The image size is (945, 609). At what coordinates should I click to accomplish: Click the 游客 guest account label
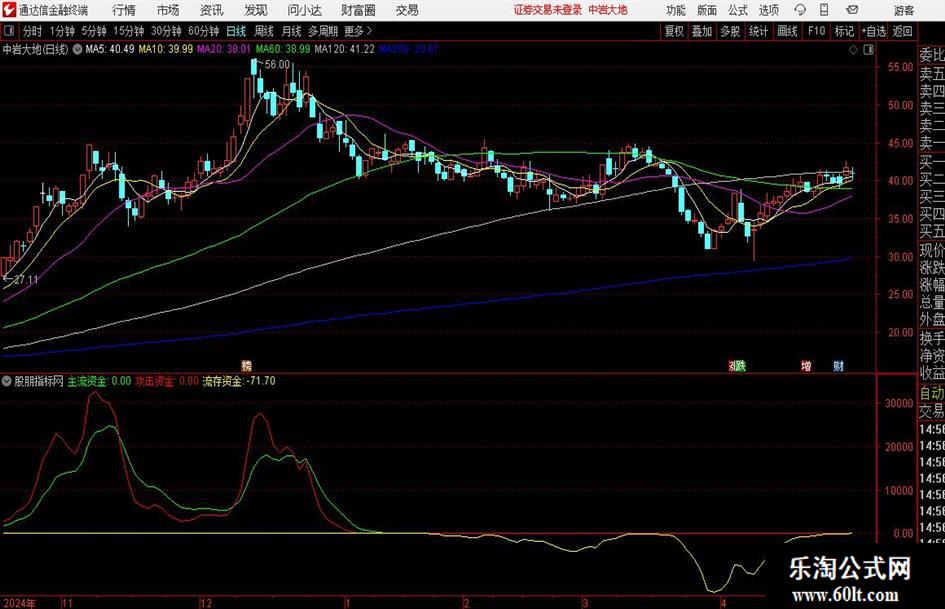click(x=903, y=10)
